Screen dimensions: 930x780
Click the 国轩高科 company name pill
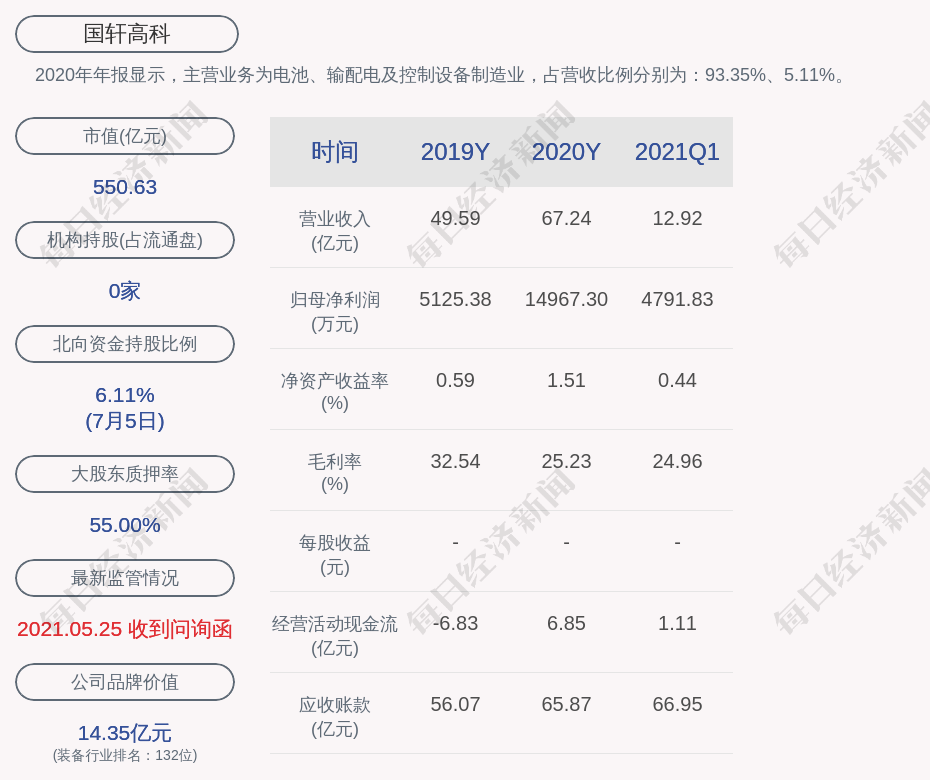(x=127, y=34)
